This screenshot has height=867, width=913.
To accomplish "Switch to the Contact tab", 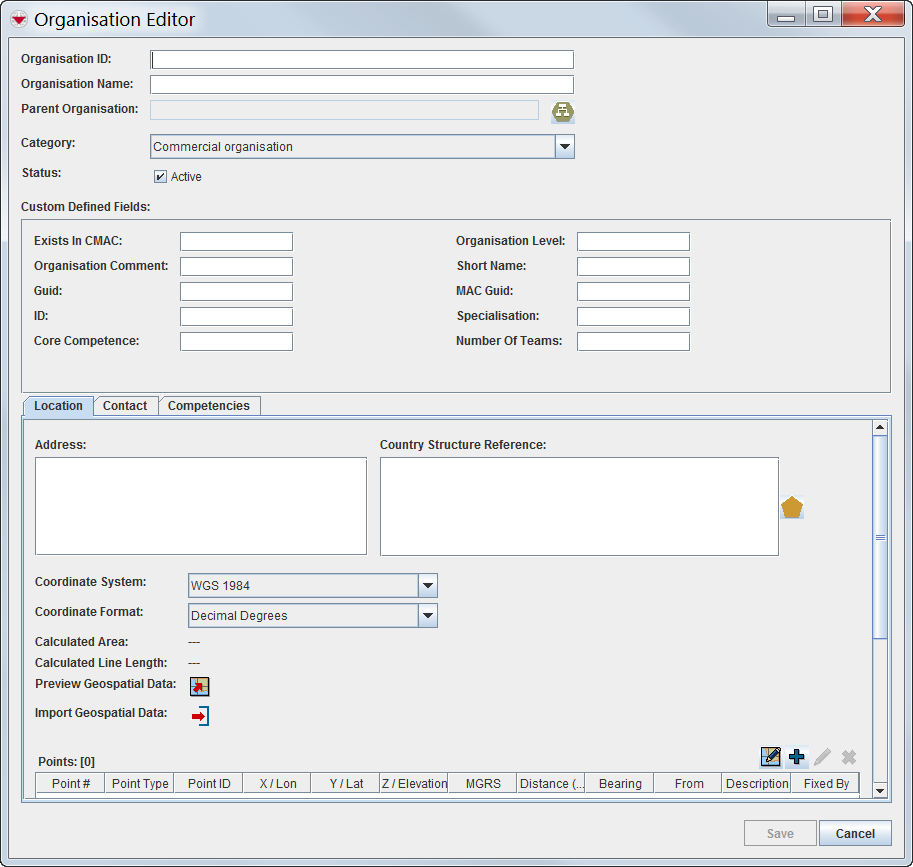I will 125,406.
